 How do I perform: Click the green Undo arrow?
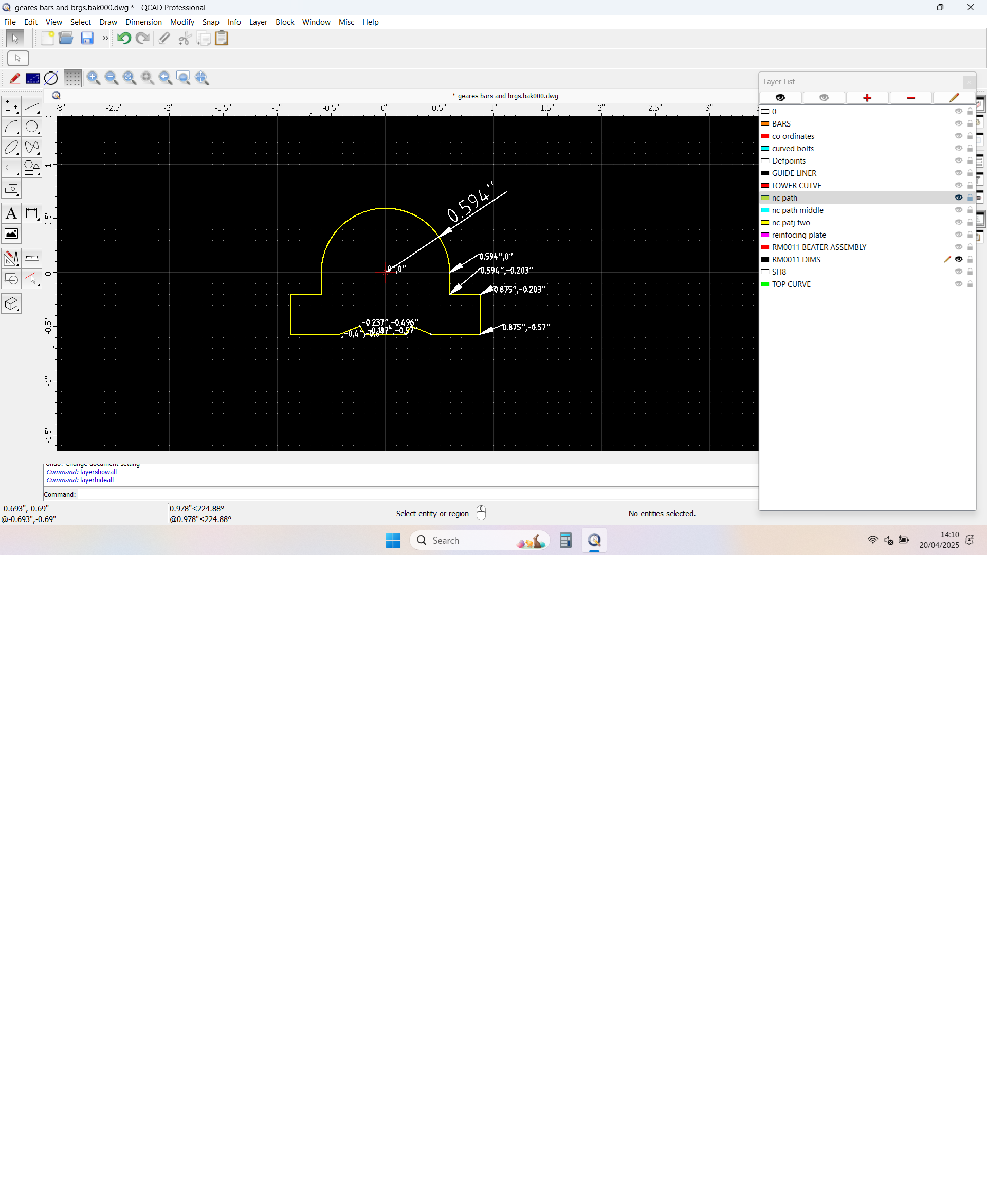(124, 38)
